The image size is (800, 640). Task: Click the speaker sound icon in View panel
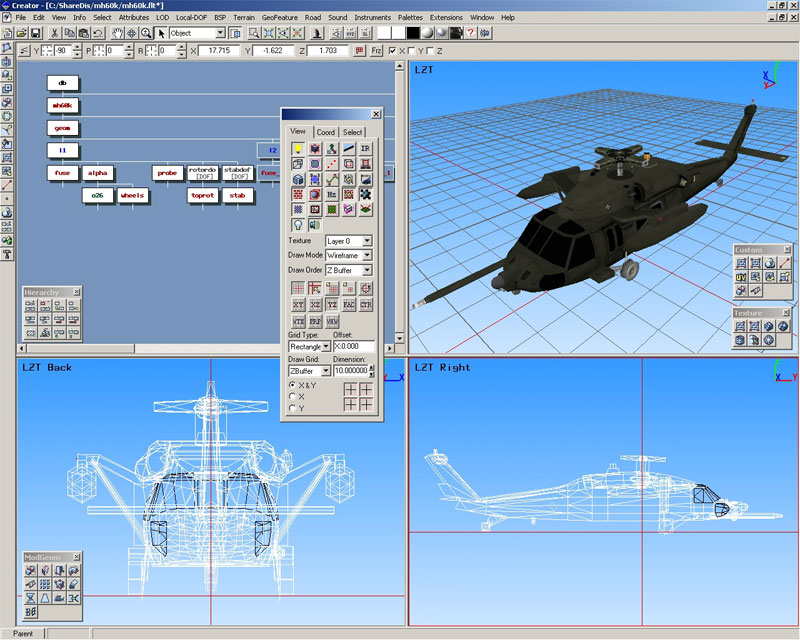[x=315, y=225]
